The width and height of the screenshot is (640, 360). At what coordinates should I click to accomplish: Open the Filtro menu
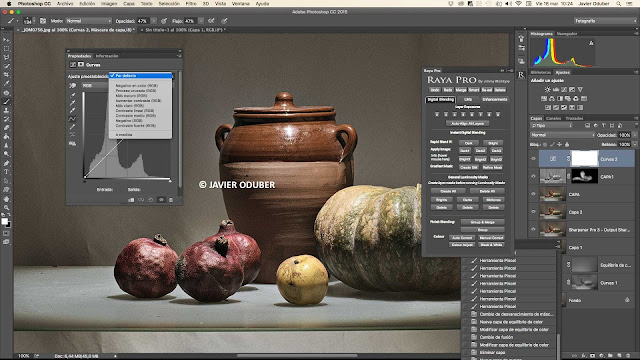pos(191,3)
